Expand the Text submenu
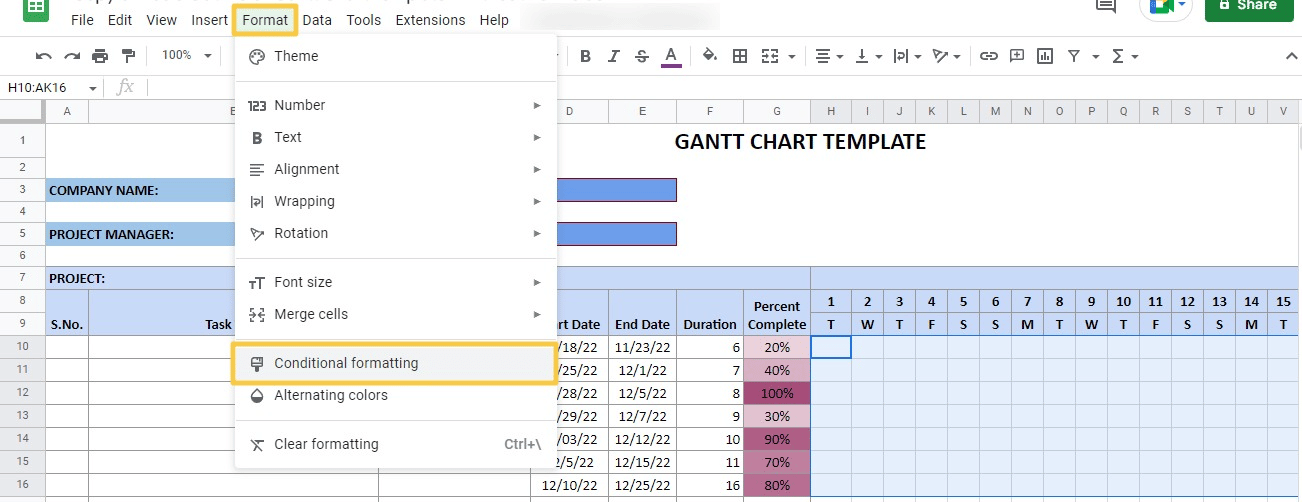The image size is (1302, 502). point(396,137)
